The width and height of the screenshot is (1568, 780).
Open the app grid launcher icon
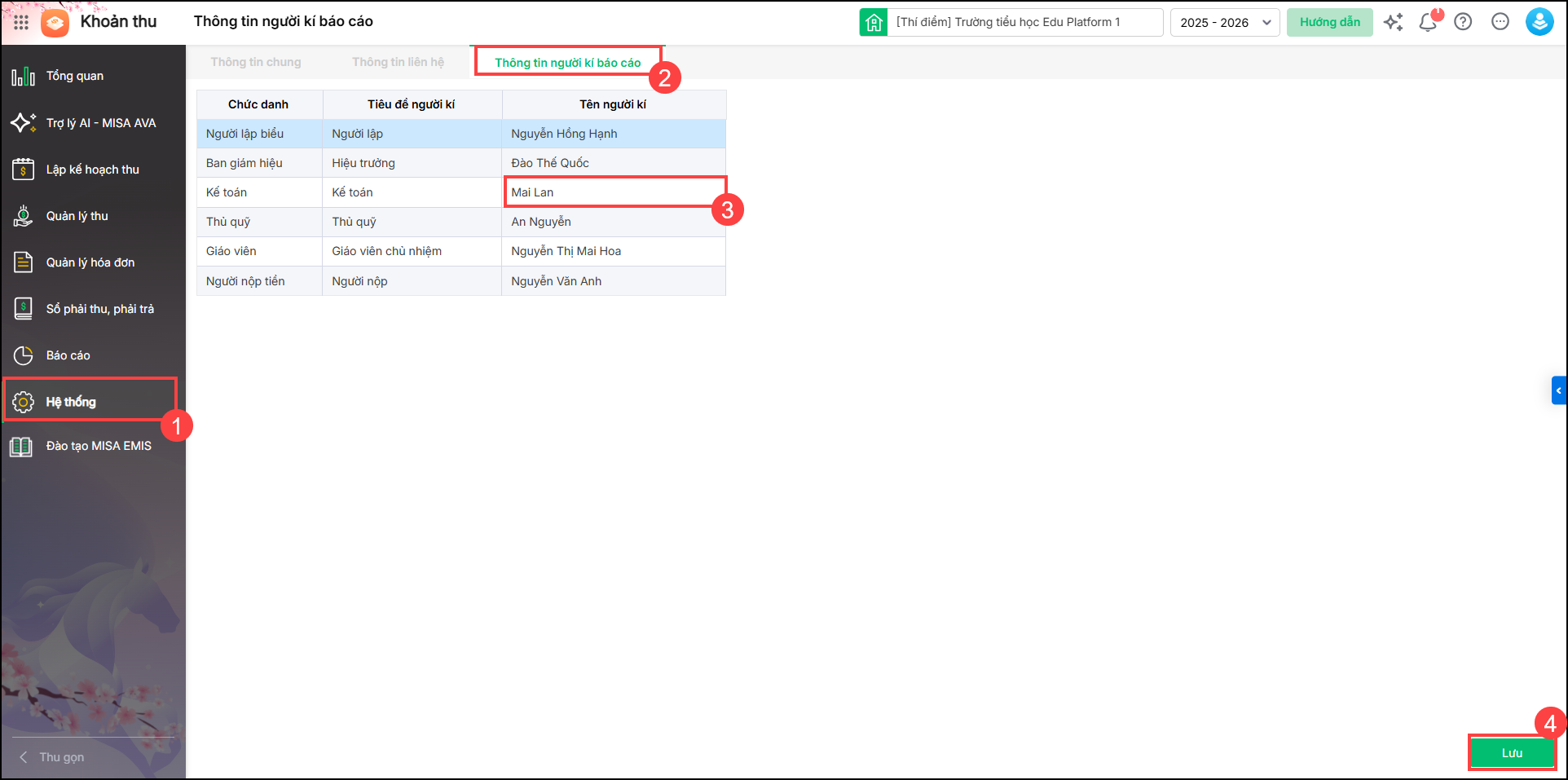[21, 22]
